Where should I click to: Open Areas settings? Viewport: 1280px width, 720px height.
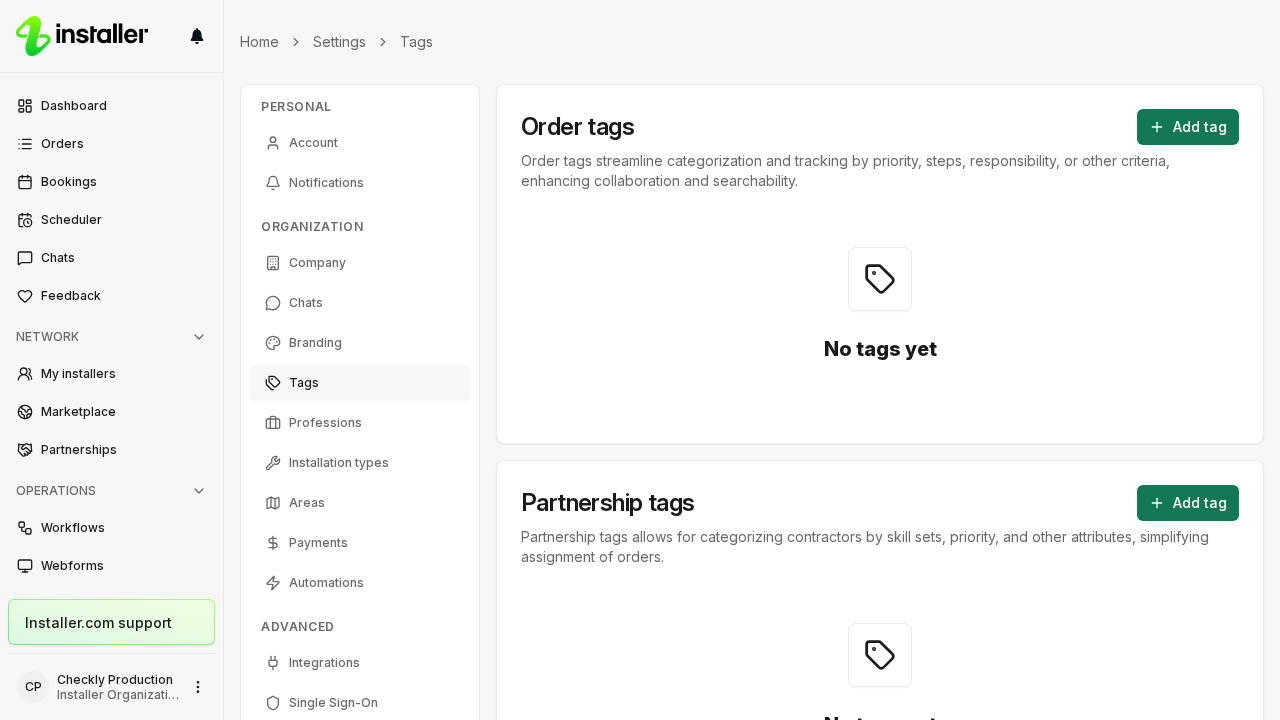[360, 503]
